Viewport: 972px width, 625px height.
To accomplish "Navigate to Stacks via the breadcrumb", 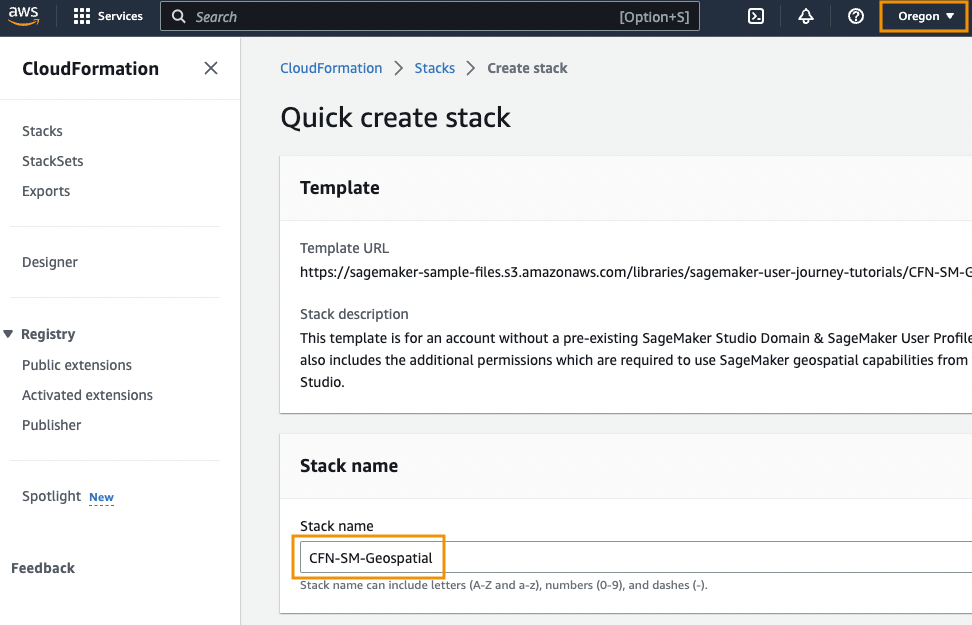I will click(x=434, y=67).
